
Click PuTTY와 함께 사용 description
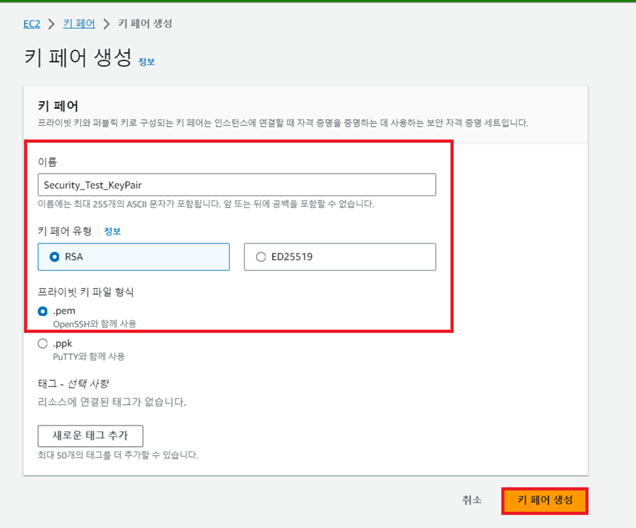(x=89, y=356)
